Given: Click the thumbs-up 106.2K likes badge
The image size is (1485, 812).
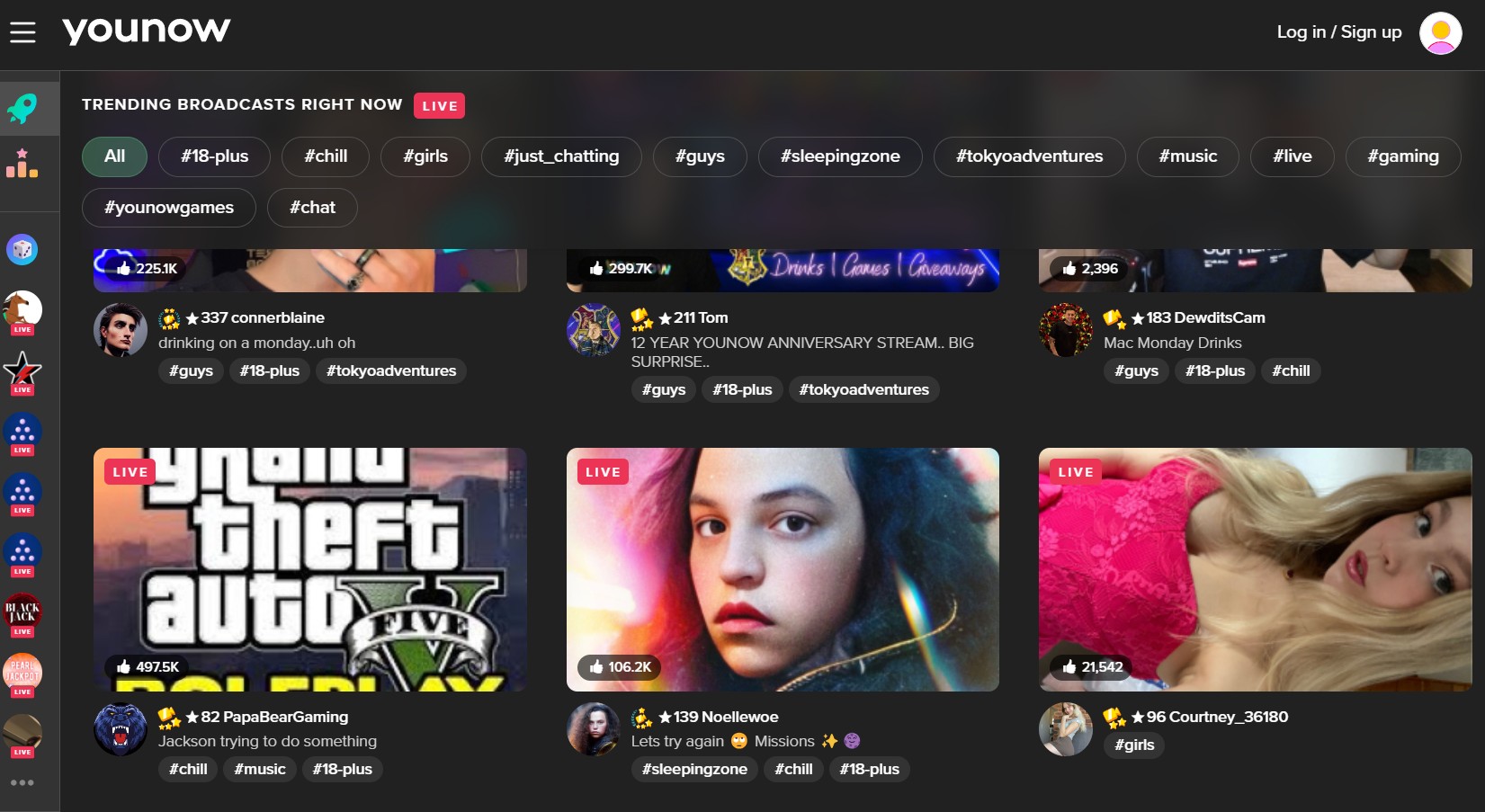Looking at the screenshot, I should pos(620,666).
